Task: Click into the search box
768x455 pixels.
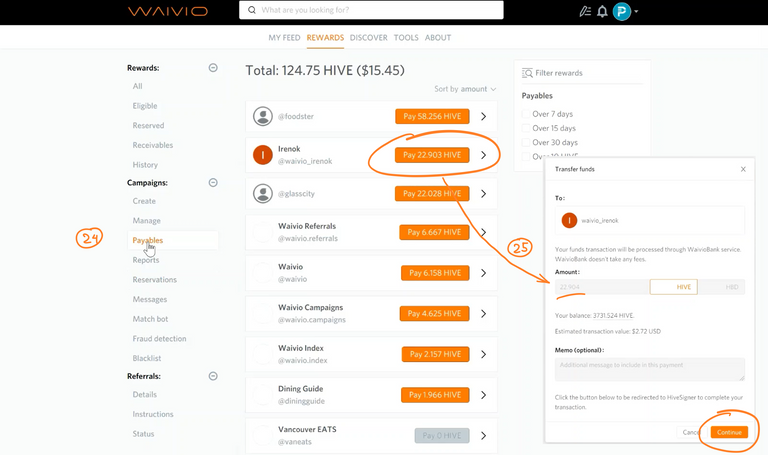Action: click(371, 10)
